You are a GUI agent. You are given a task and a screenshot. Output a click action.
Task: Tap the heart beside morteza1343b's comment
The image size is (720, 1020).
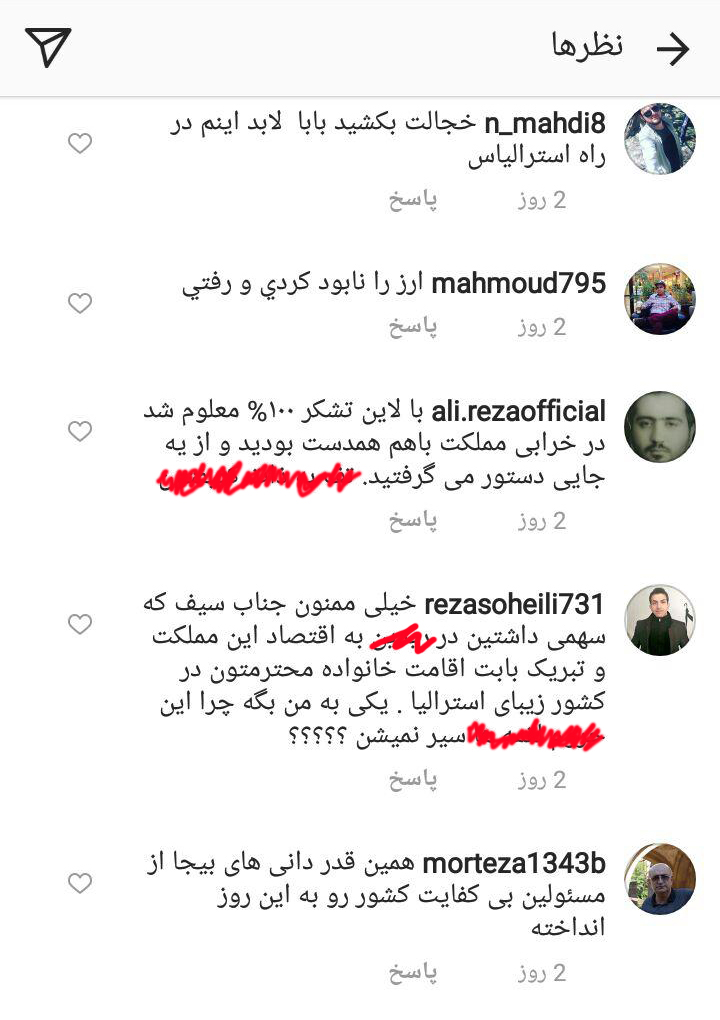tap(80, 883)
